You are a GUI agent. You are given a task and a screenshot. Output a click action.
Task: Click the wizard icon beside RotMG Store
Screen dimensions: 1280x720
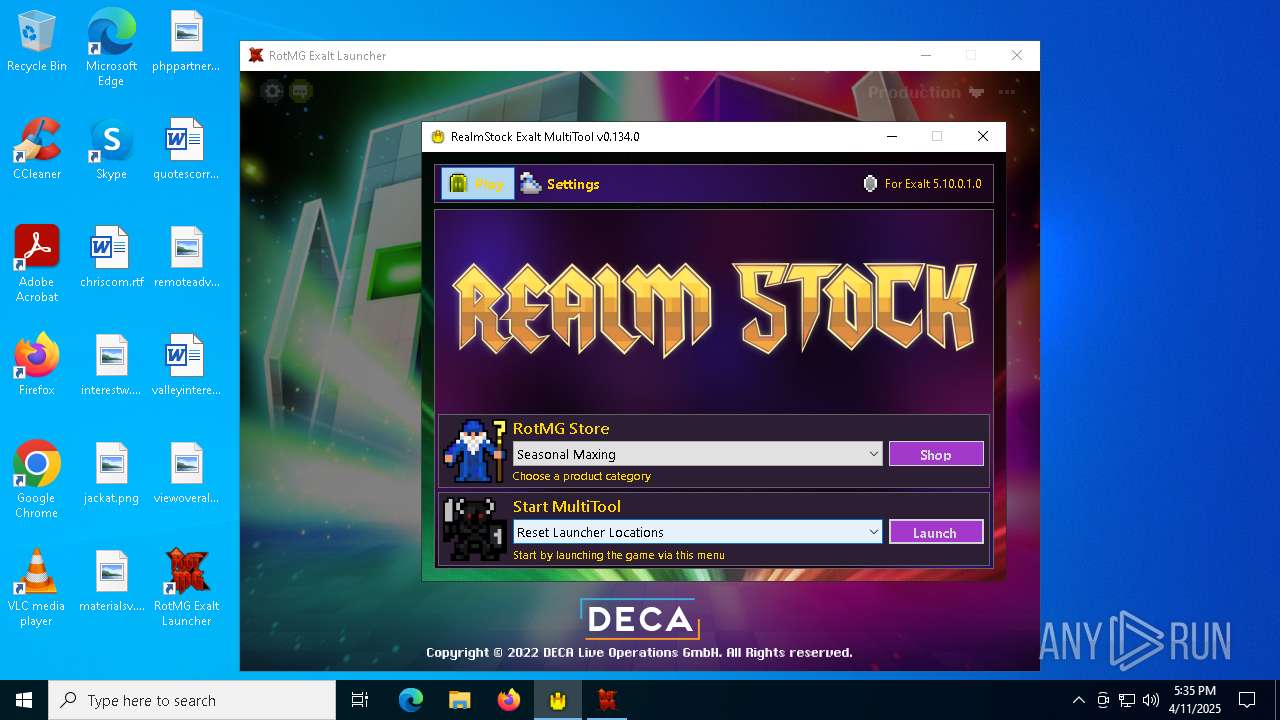(x=475, y=450)
